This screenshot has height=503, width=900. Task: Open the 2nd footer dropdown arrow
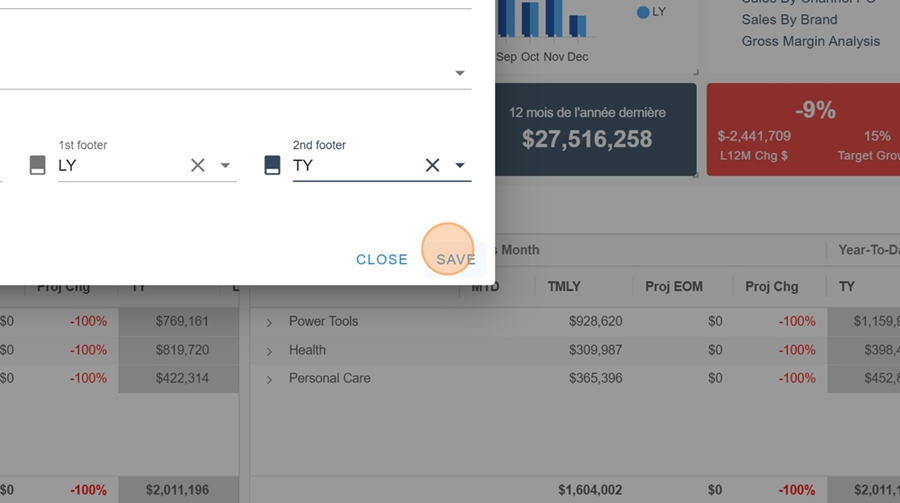pos(460,165)
